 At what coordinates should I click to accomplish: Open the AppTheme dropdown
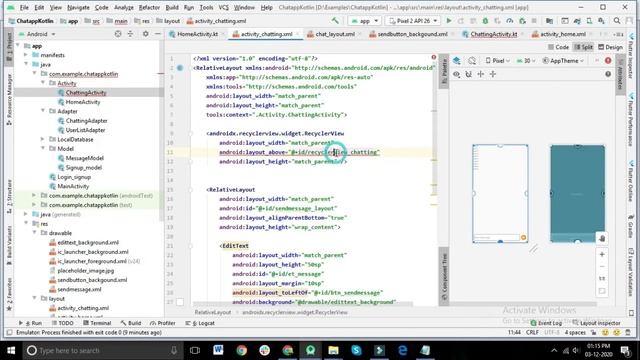(x=563, y=60)
